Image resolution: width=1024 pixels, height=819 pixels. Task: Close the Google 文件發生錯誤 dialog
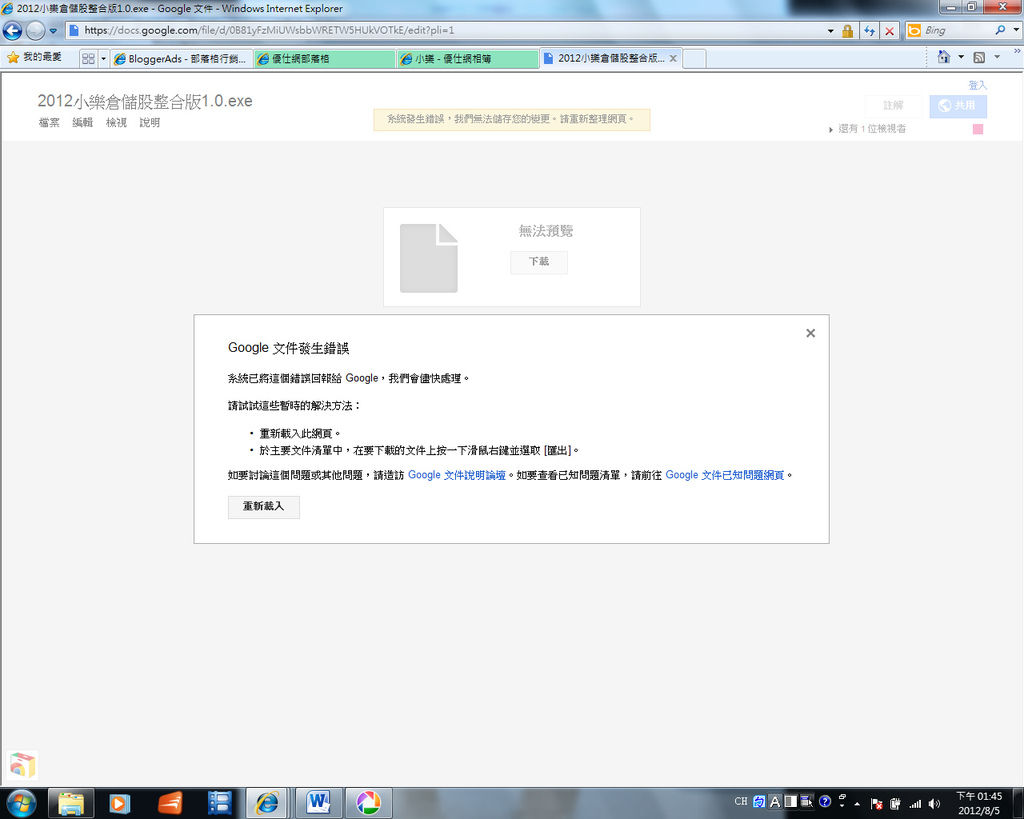click(810, 333)
